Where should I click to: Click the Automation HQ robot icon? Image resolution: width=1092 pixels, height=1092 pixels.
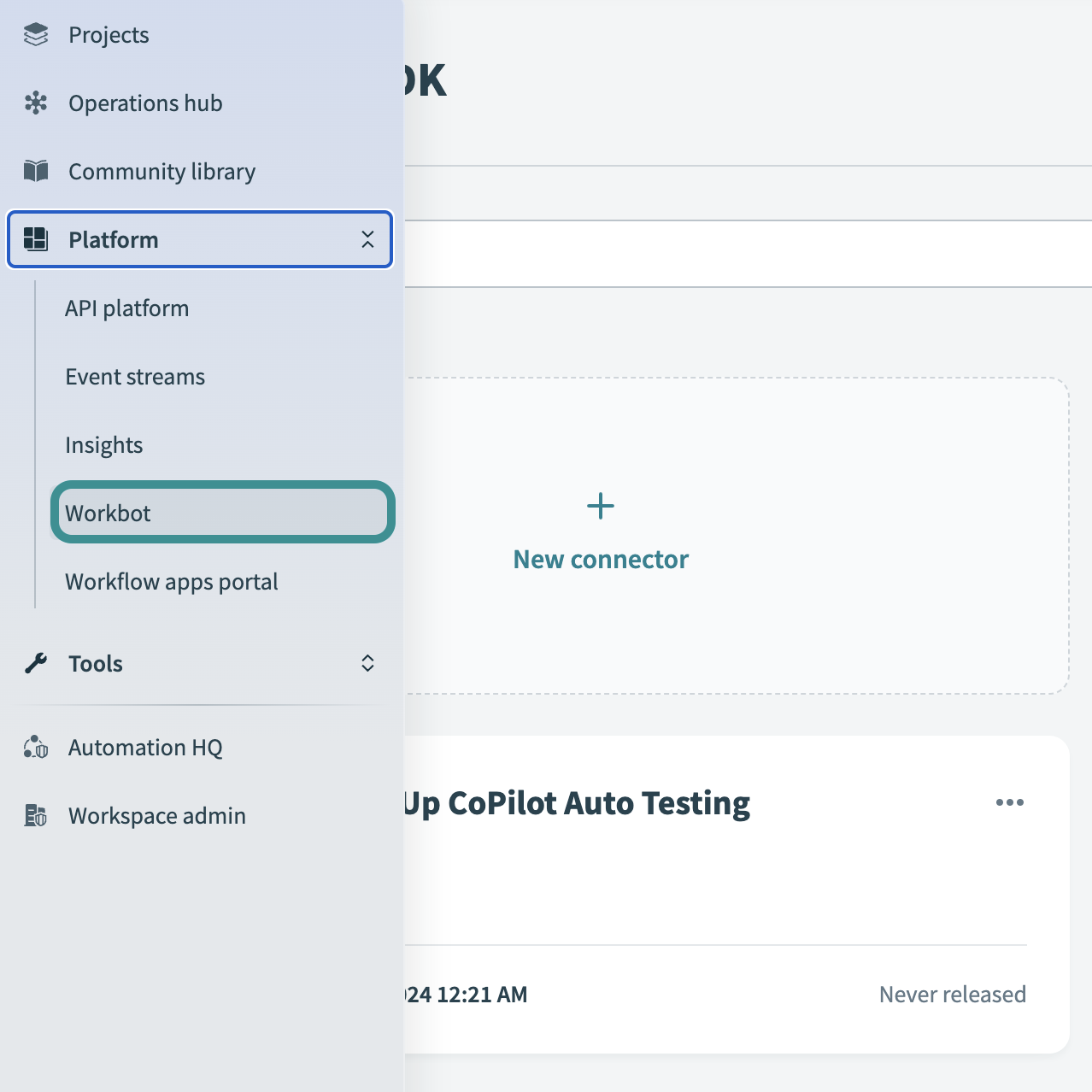click(x=36, y=748)
